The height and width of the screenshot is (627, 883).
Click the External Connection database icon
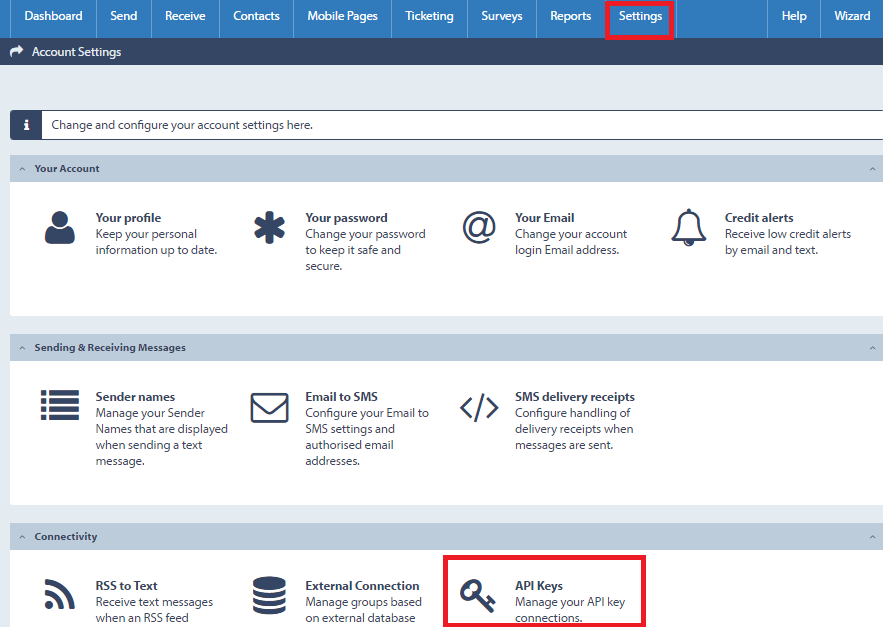click(269, 595)
